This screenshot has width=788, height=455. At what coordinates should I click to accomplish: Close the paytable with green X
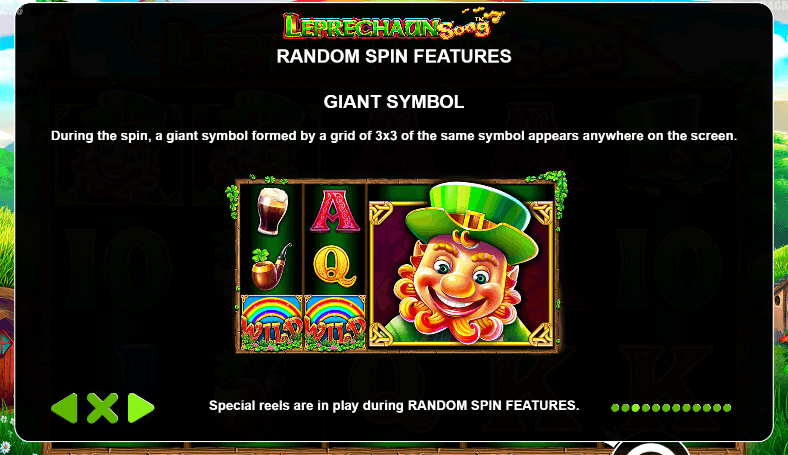click(103, 408)
